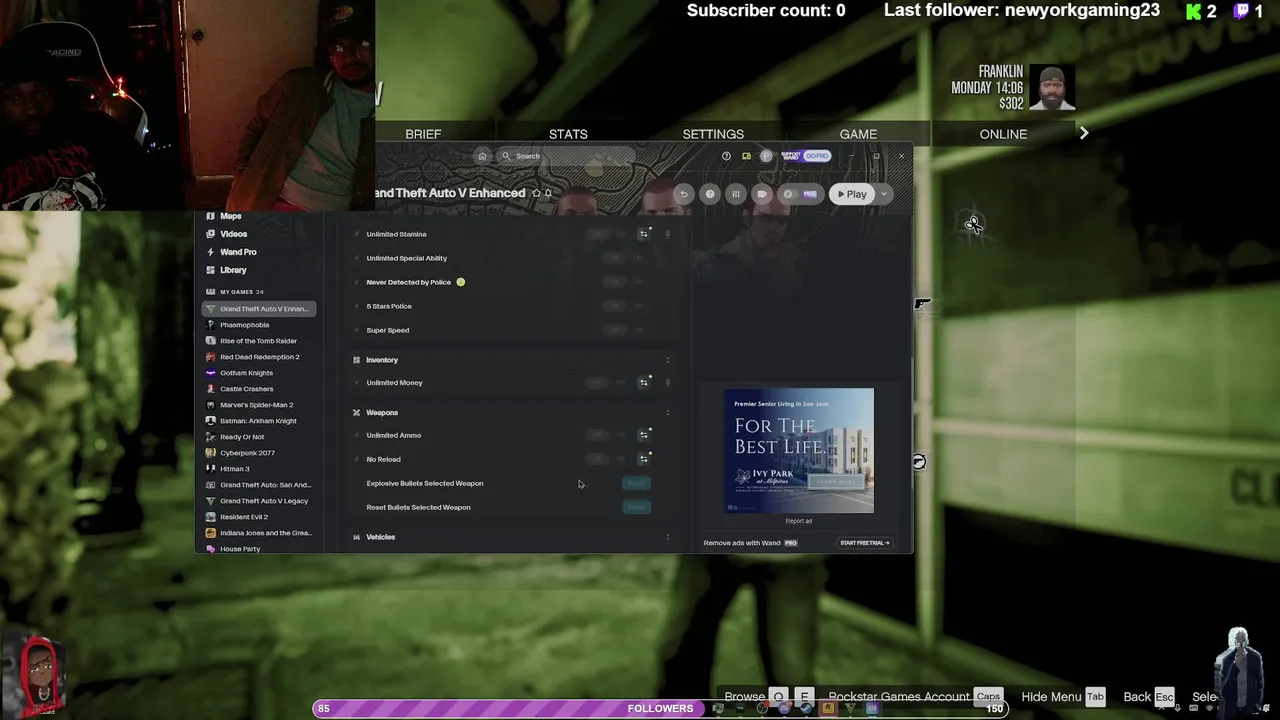Collapse the Inventory section

point(668,360)
